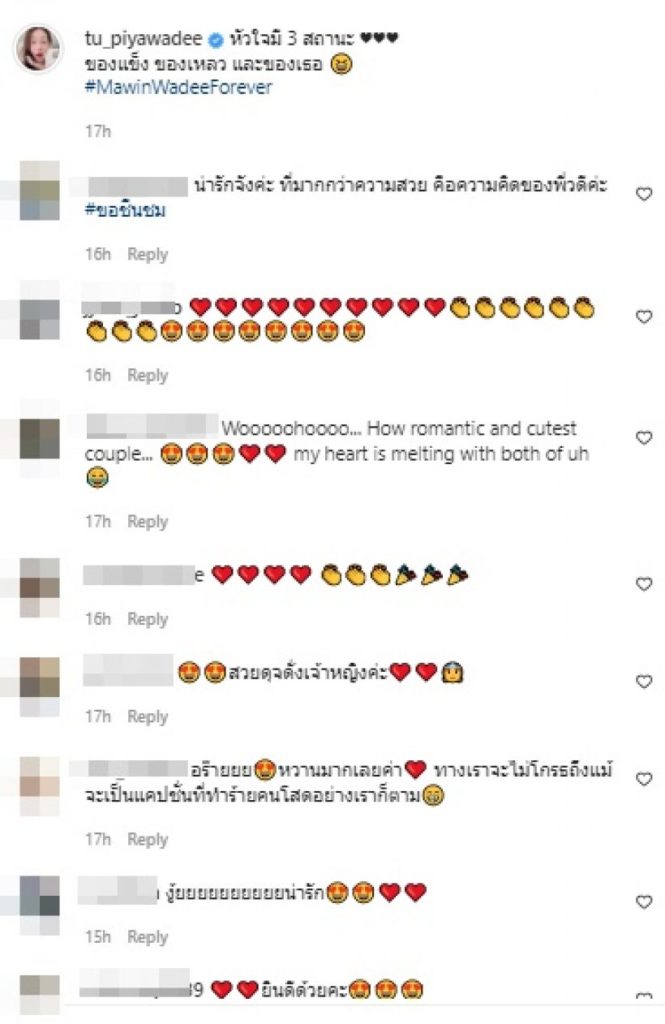The height and width of the screenshot is (1024, 665).
Task: Open avatar of the ยินดีด้วยคะ commenter
Action: (x=39, y=995)
